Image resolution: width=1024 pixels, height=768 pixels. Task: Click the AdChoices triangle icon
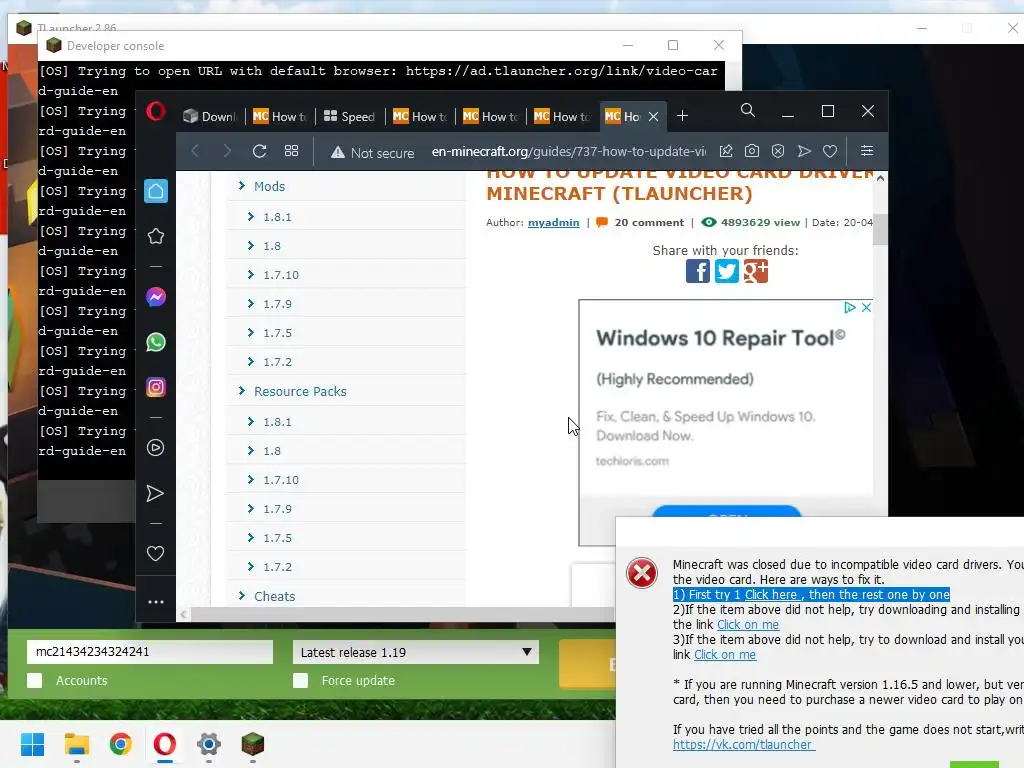tap(850, 307)
